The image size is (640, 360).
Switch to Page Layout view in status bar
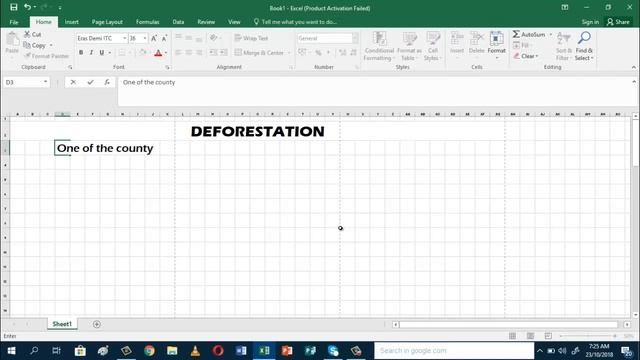(x=530, y=336)
